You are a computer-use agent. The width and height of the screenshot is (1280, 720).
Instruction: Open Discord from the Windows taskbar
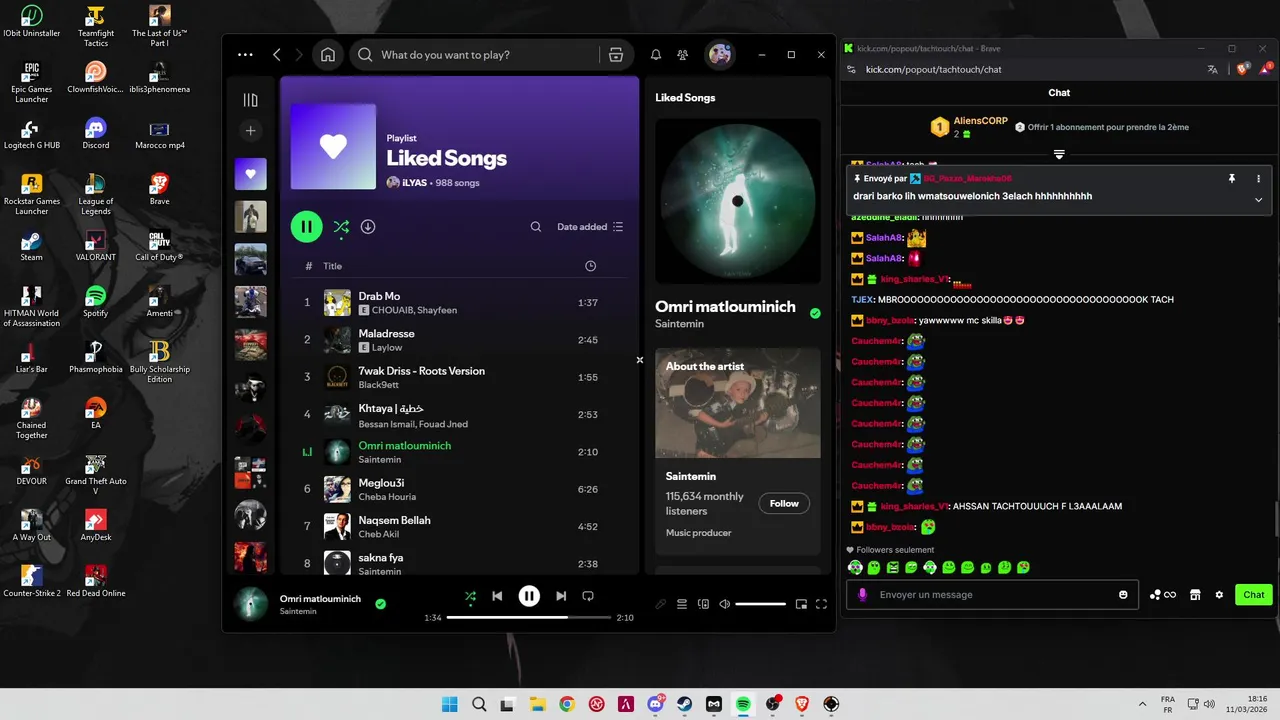pyautogui.click(x=656, y=704)
